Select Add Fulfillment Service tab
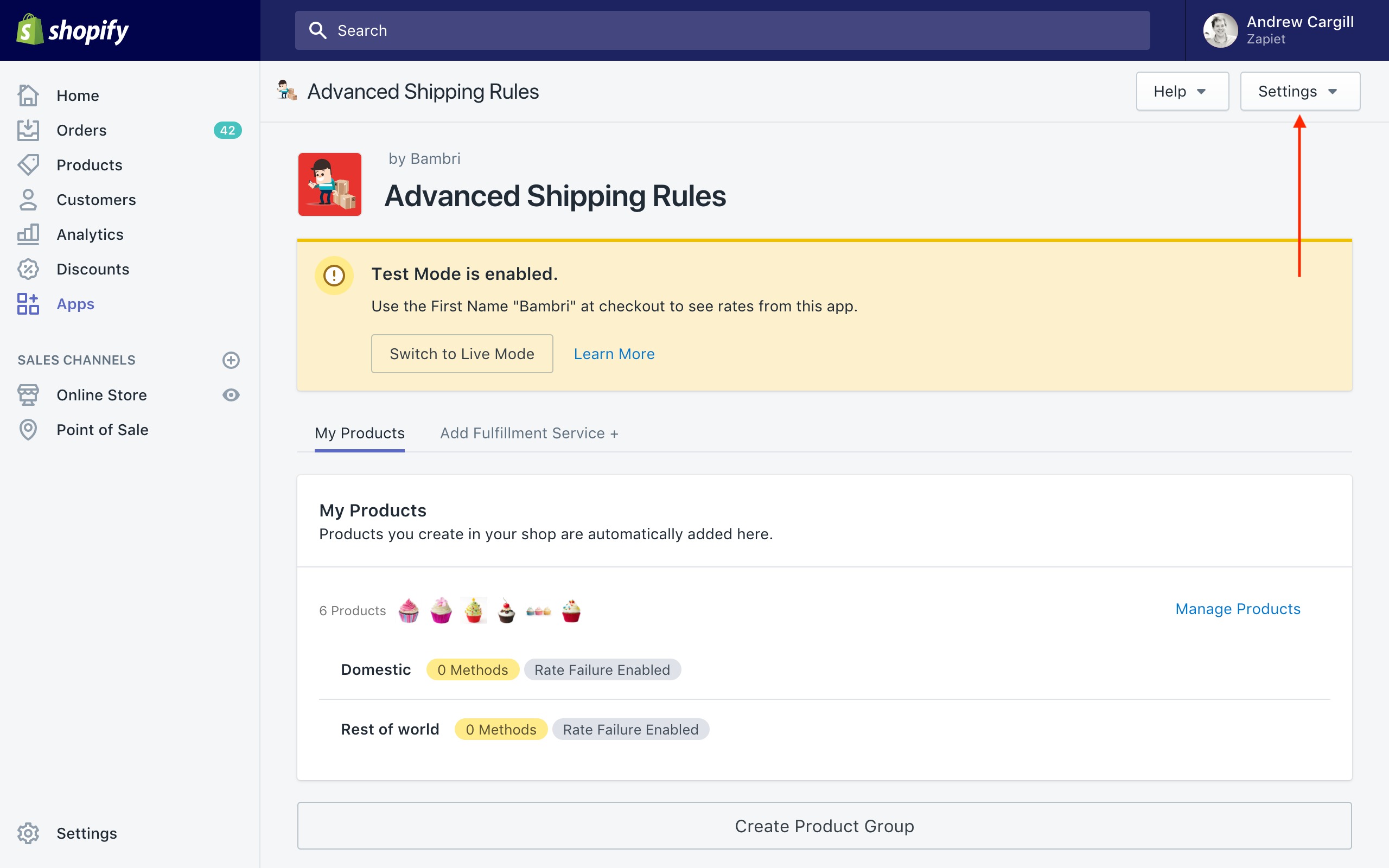 (x=529, y=433)
